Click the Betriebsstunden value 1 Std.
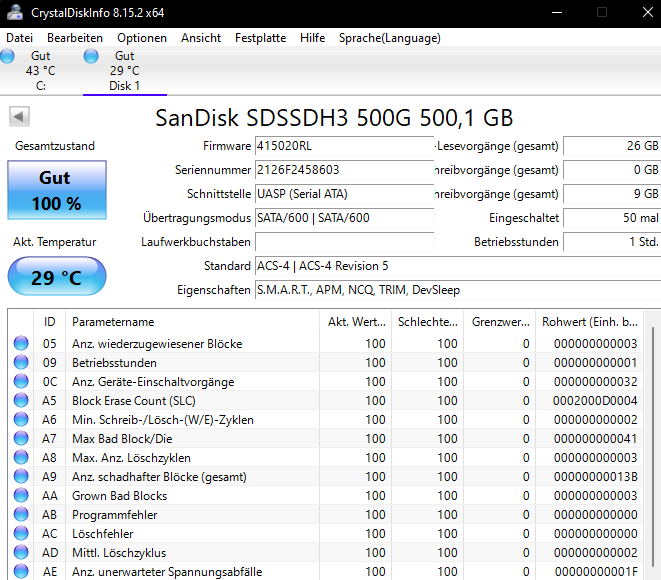 612,242
